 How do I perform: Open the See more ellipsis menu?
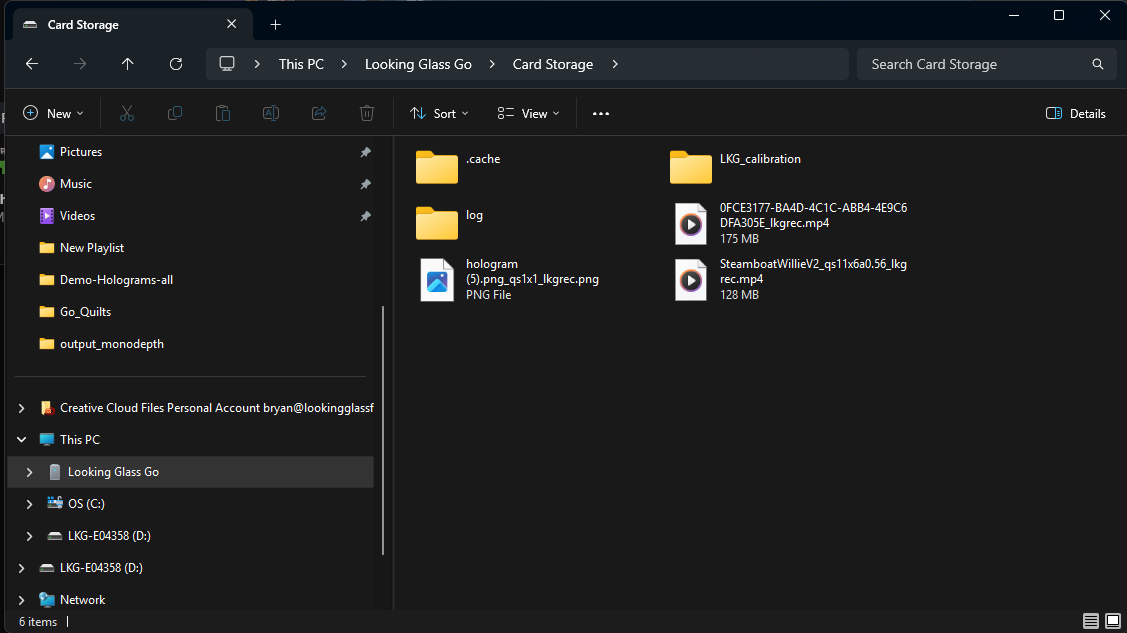(x=600, y=113)
